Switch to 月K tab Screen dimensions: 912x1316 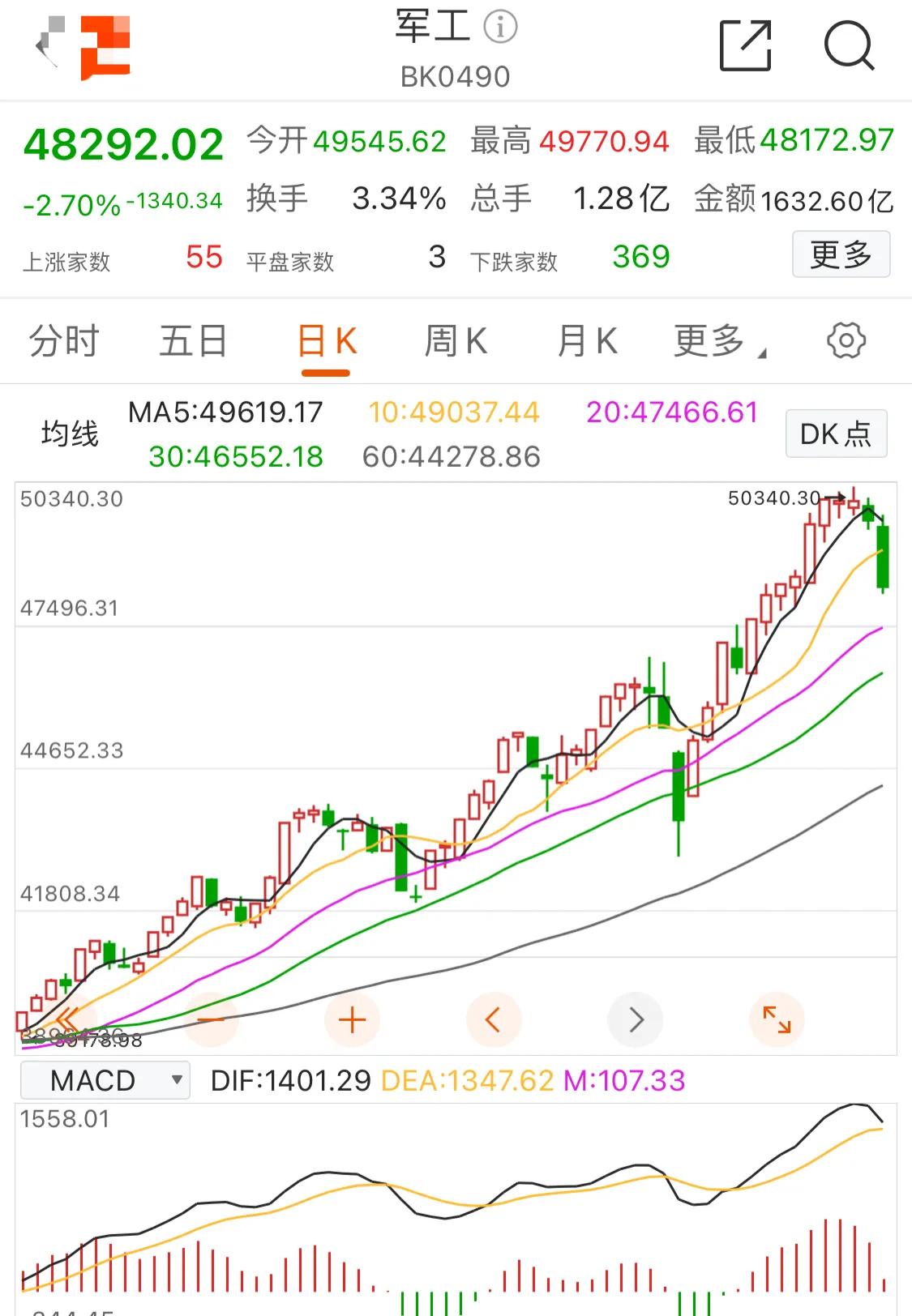point(587,340)
